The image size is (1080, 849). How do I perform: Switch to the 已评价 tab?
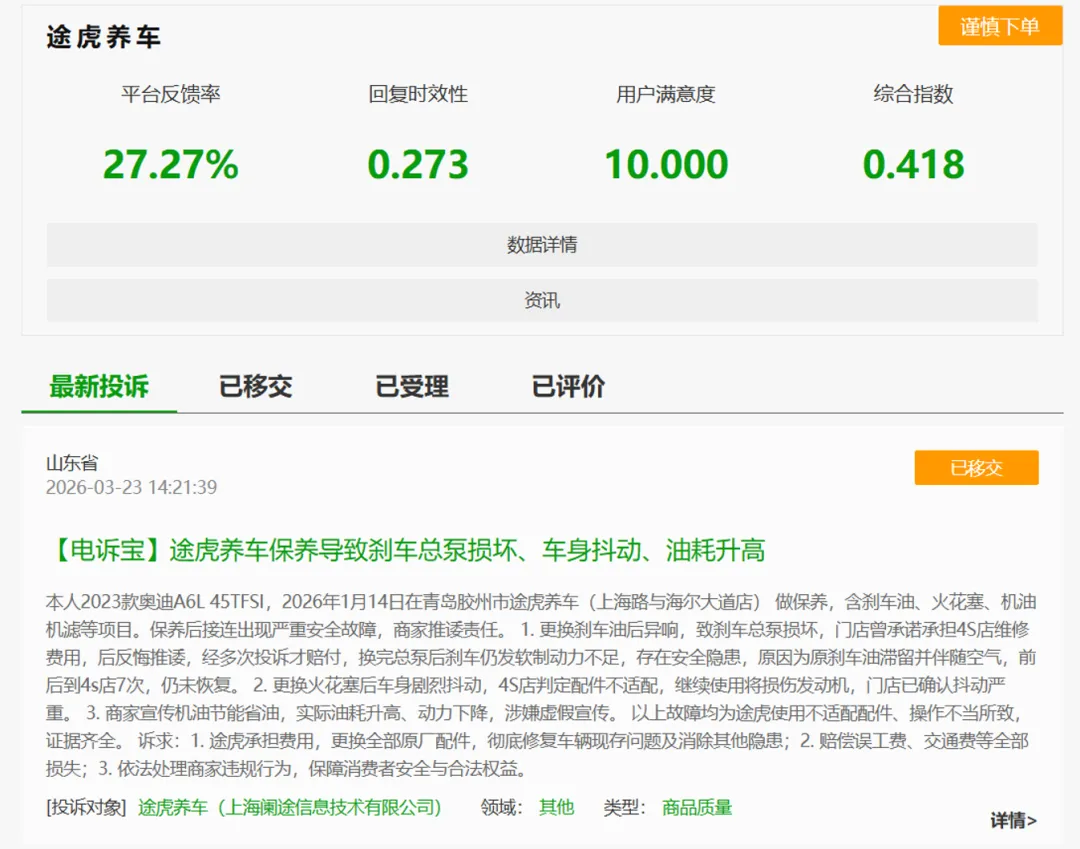point(568,386)
